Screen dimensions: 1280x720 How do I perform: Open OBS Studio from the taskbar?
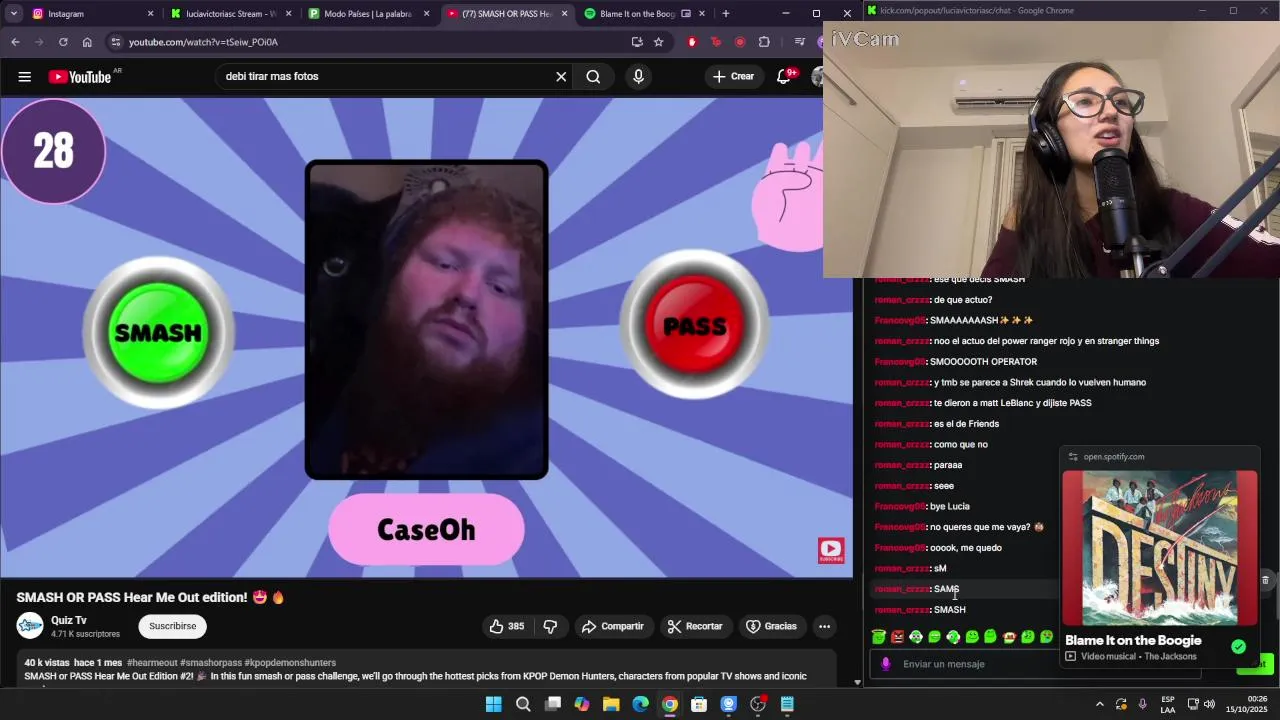(x=758, y=705)
